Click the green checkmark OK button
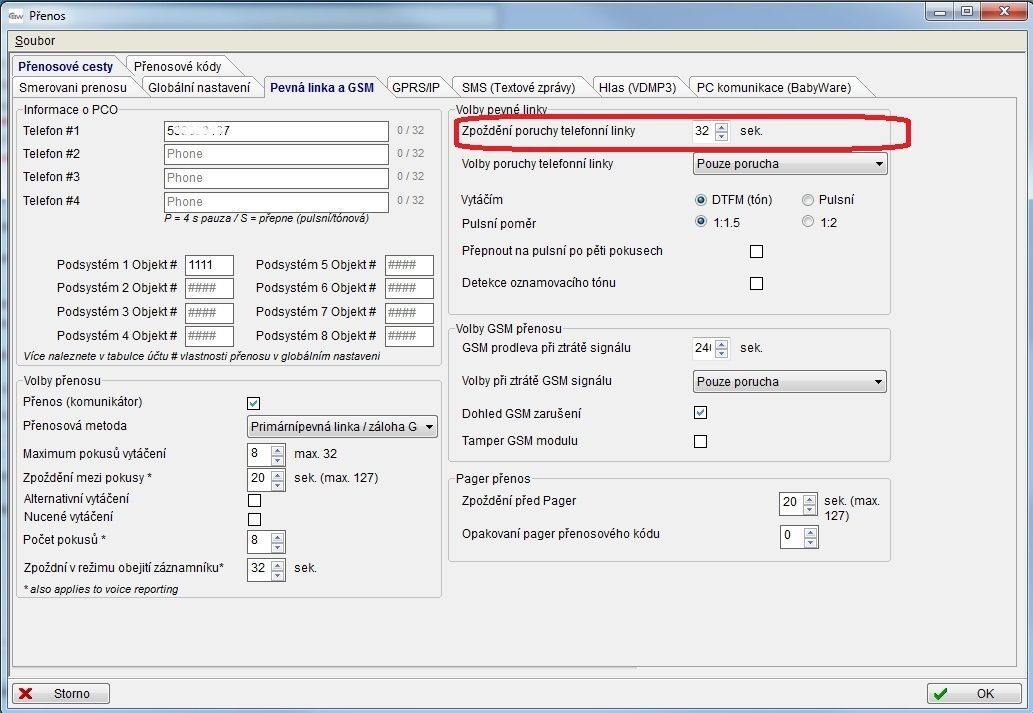The image size is (1033, 713). pyautogui.click(x=974, y=693)
